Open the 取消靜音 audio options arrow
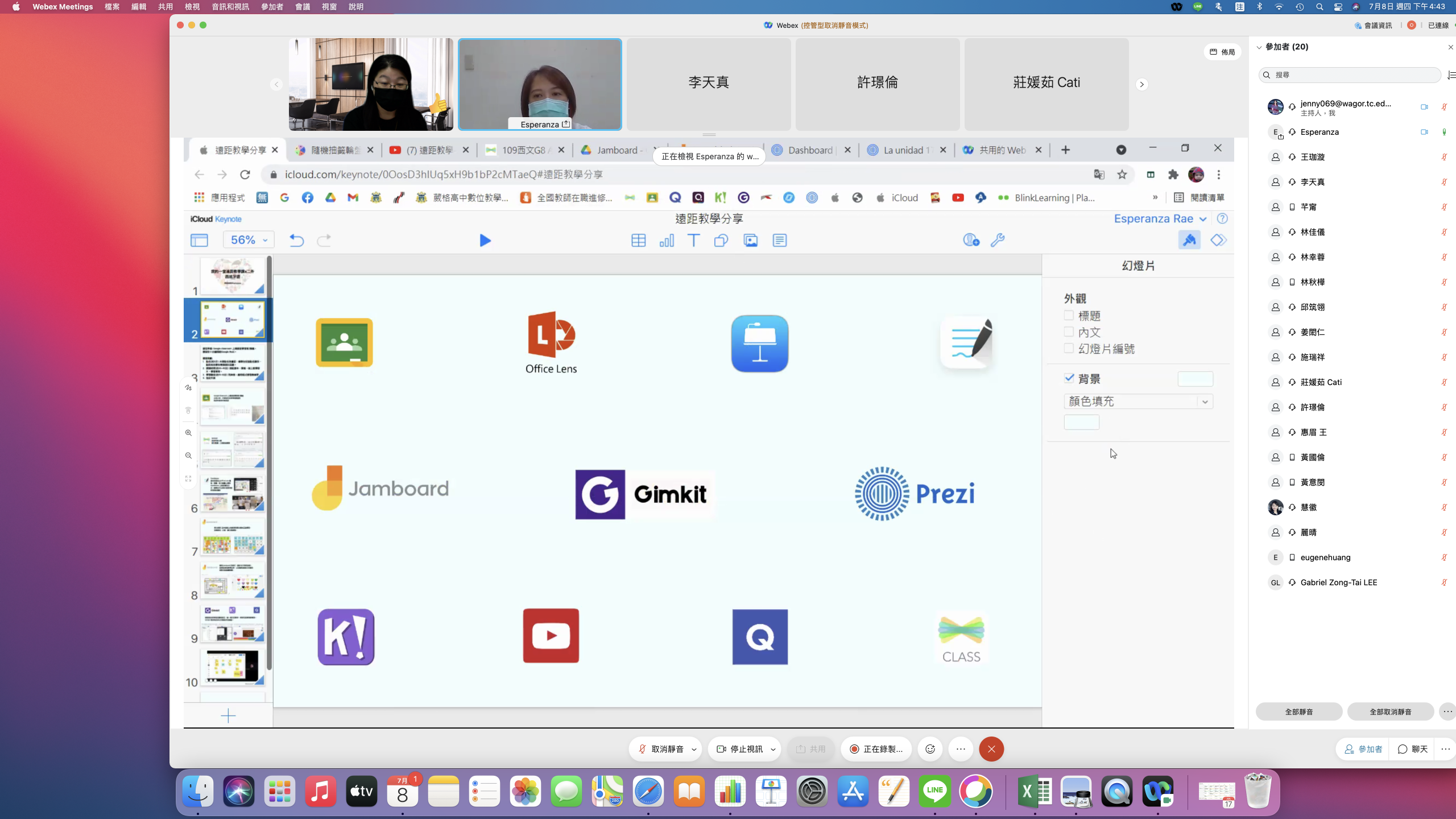 tap(694, 750)
